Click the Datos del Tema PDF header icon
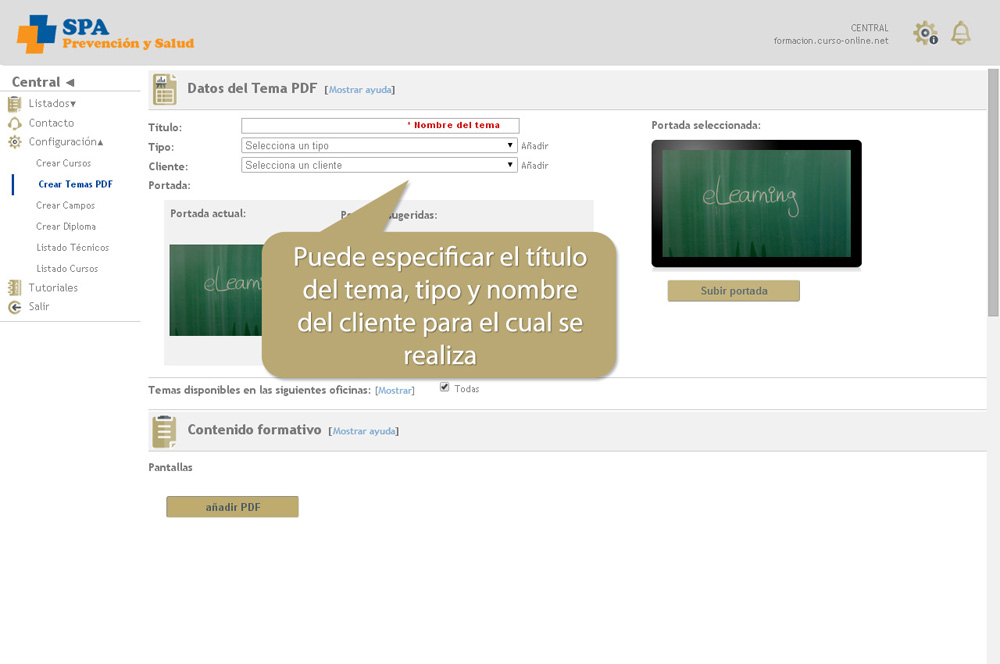This screenshot has height=664, width=1000. (165, 89)
